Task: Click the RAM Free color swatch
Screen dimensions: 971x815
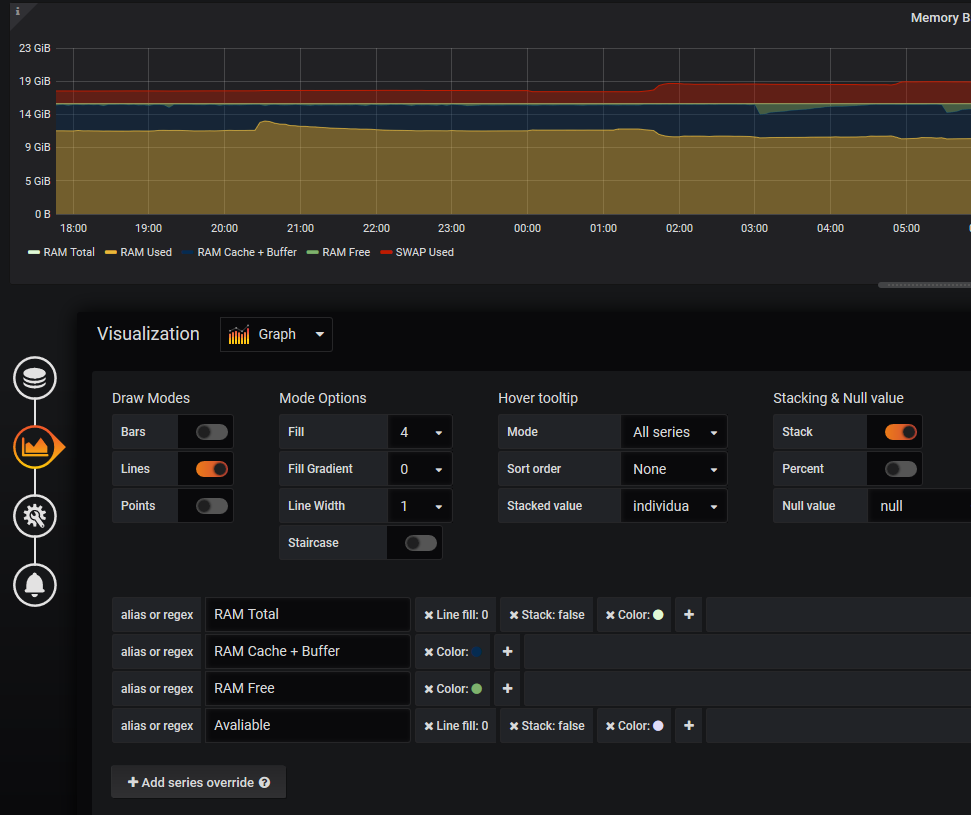Action: (x=476, y=689)
